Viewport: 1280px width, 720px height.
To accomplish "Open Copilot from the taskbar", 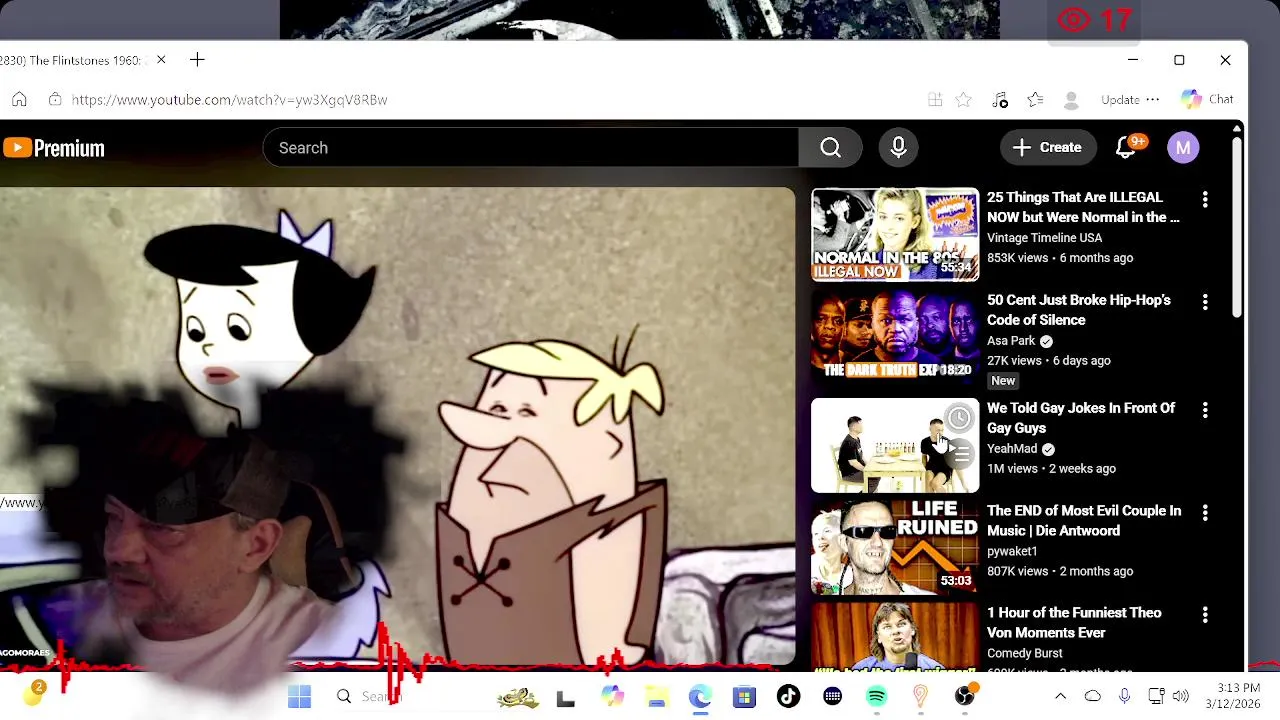I will tap(612, 696).
